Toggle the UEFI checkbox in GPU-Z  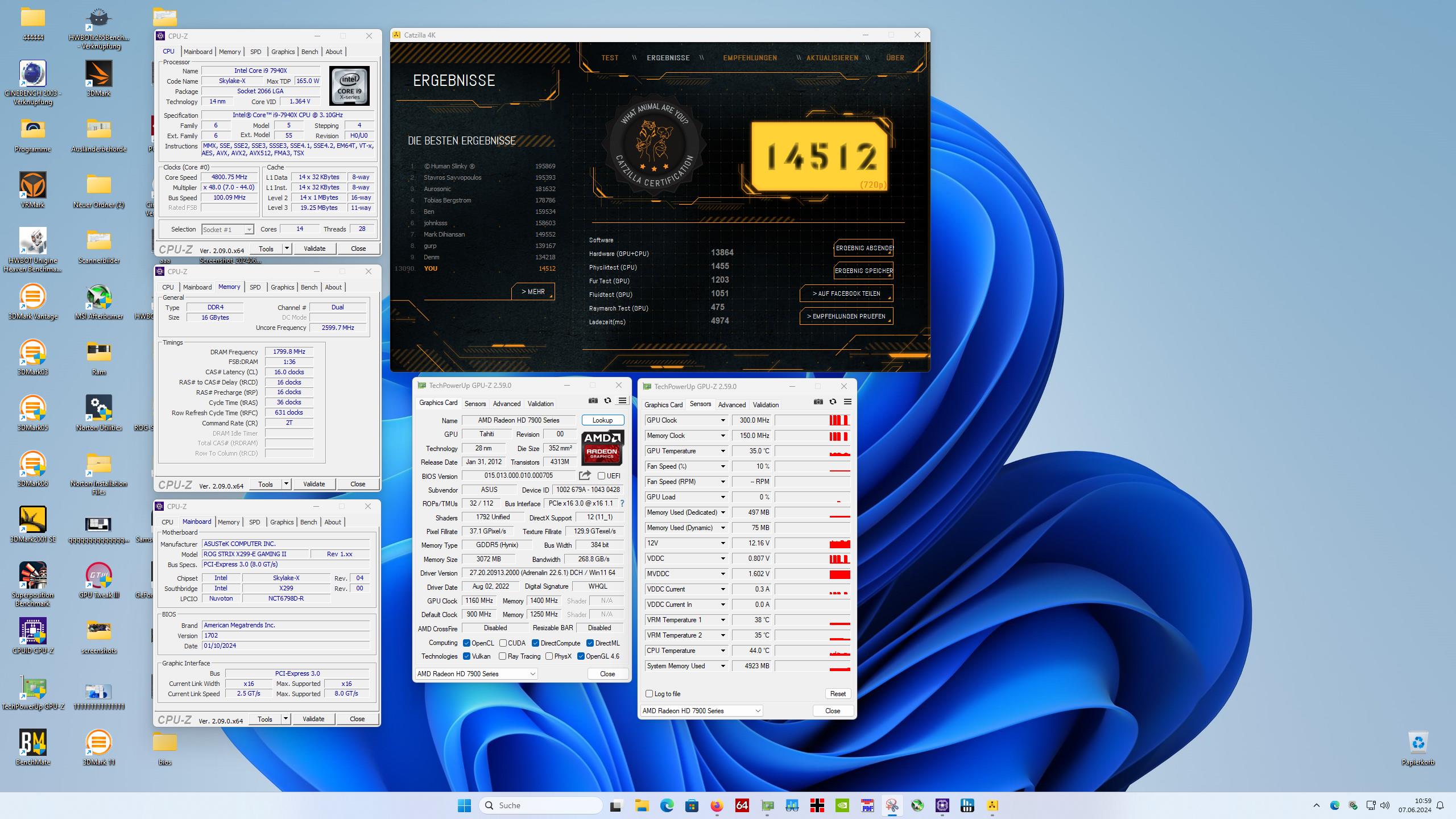(601, 476)
